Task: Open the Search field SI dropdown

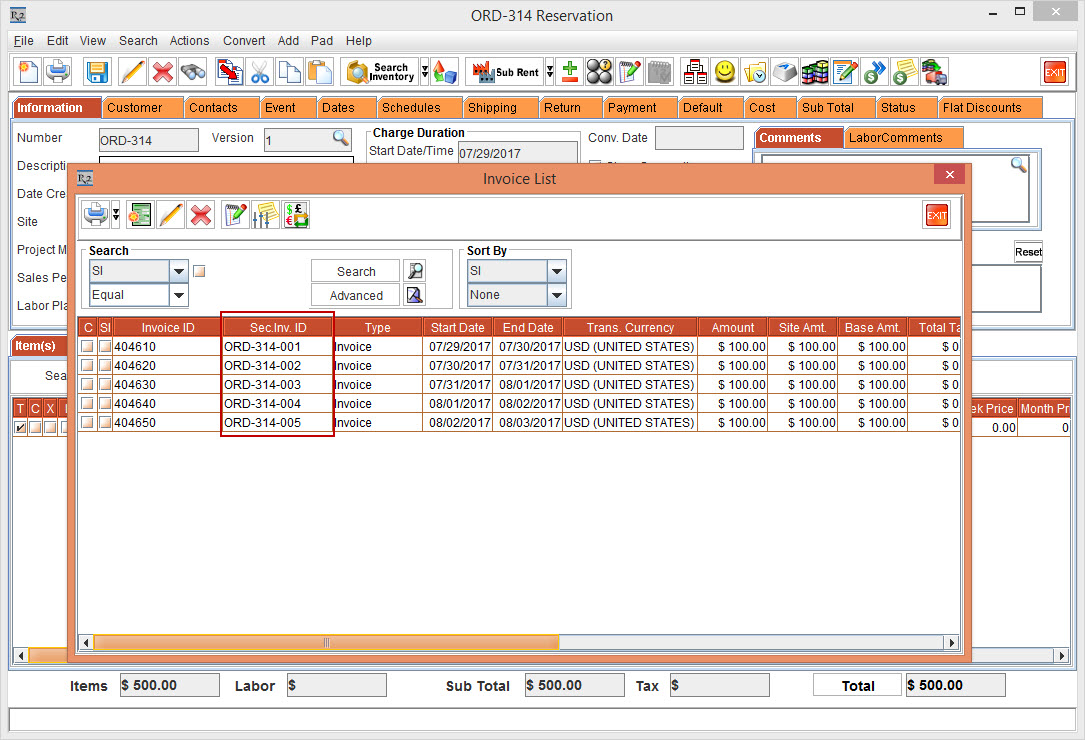Action: tap(179, 271)
